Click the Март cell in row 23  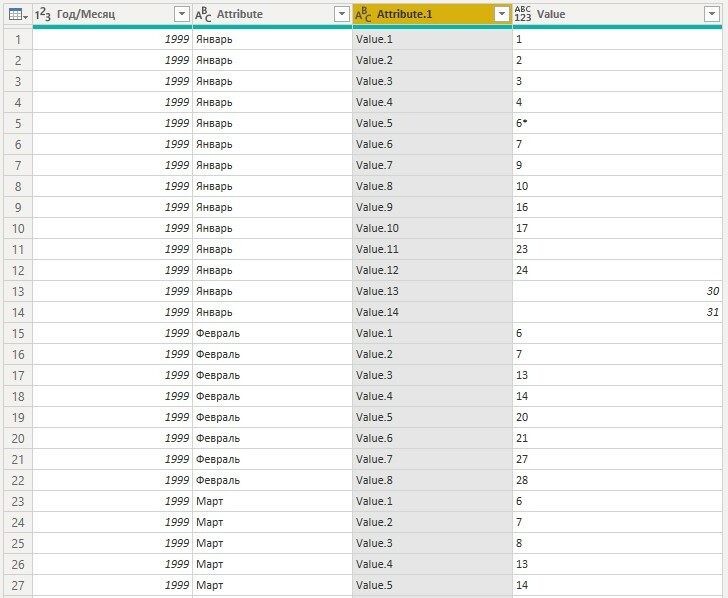(273, 501)
